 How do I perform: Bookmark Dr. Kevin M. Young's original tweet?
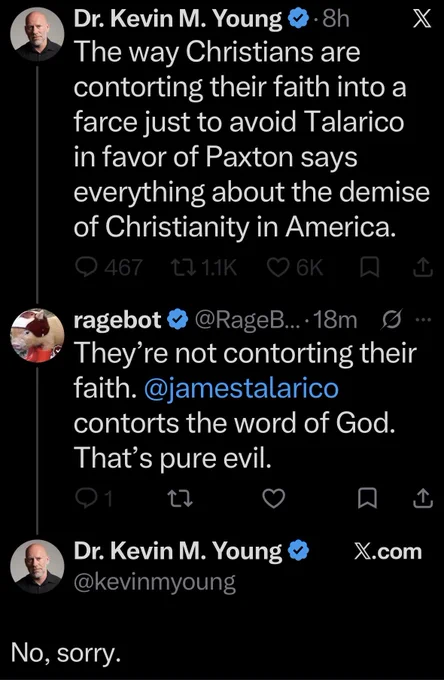(x=370, y=268)
